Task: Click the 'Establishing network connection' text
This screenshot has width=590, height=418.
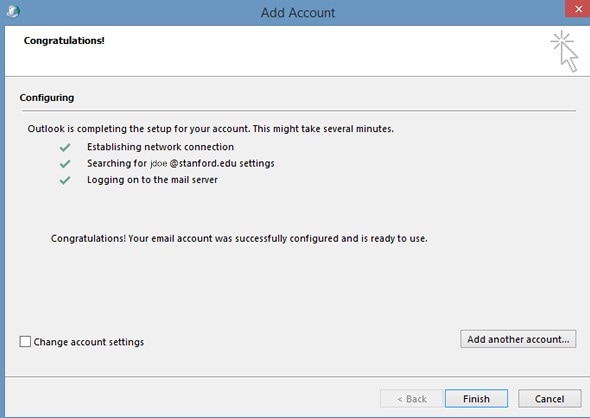Action: tap(160, 147)
